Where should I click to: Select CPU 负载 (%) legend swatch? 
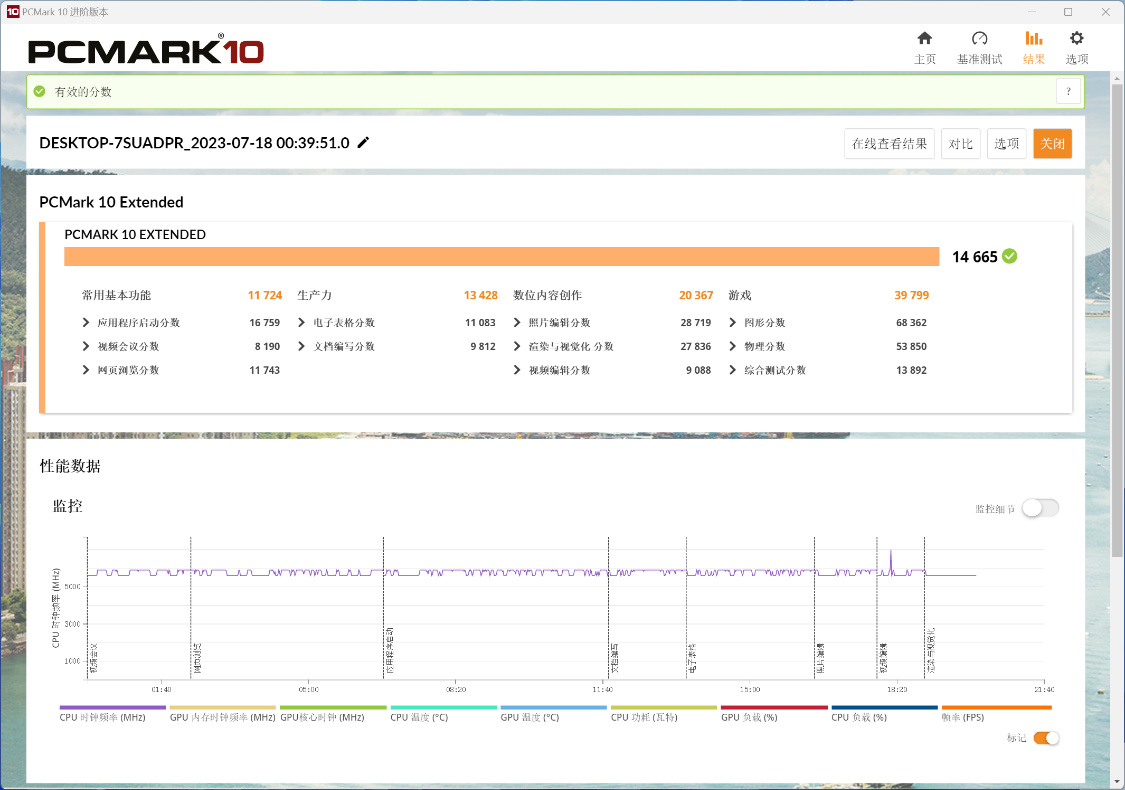point(885,707)
